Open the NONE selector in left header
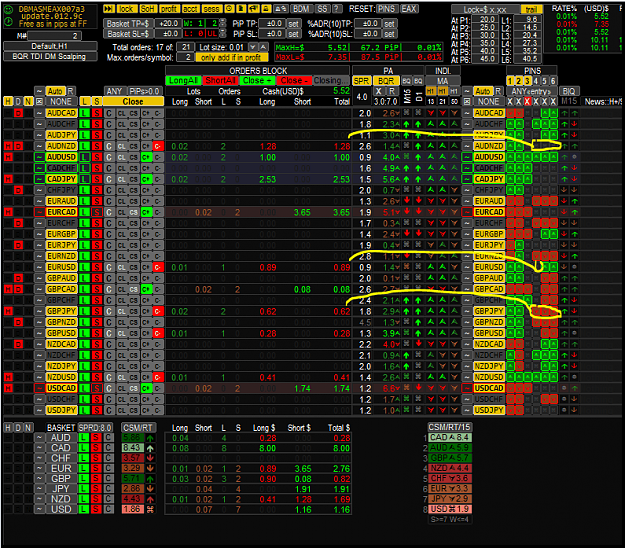 (x=61, y=102)
